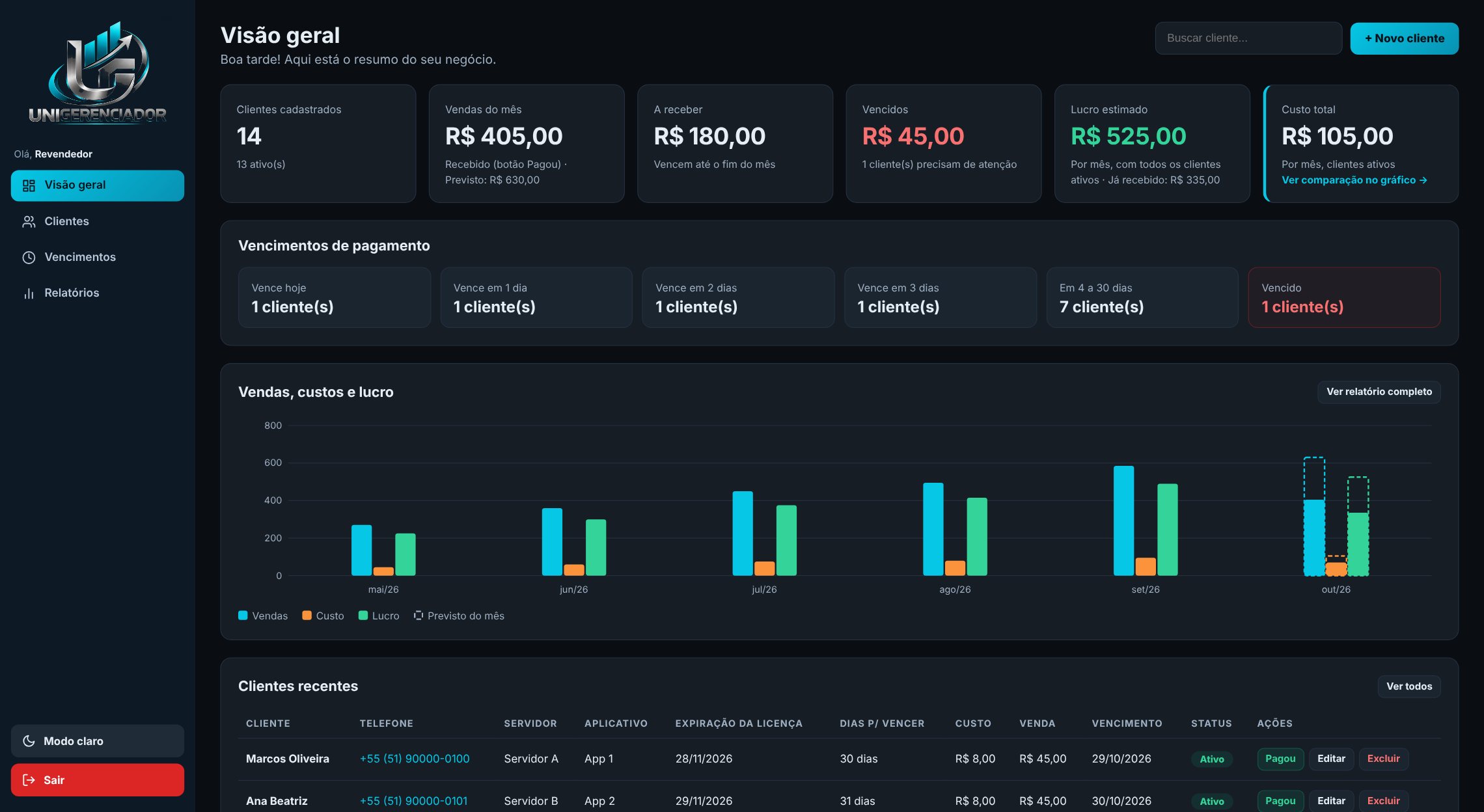Open the Vence hoje card
The height and width of the screenshot is (812, 1484).
pos(335,297)
